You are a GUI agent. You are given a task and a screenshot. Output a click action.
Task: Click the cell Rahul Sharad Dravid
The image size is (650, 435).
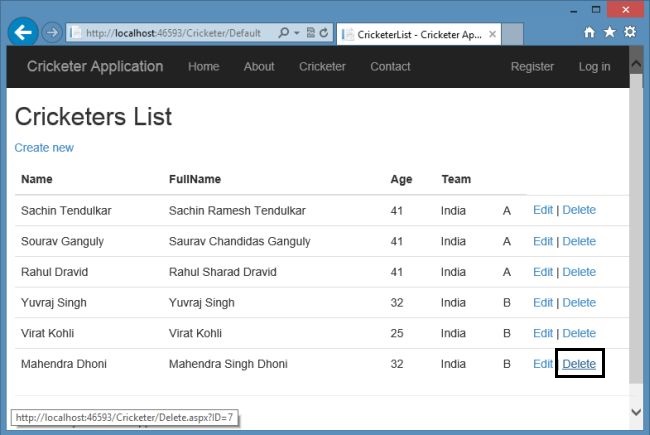point(223,272)
